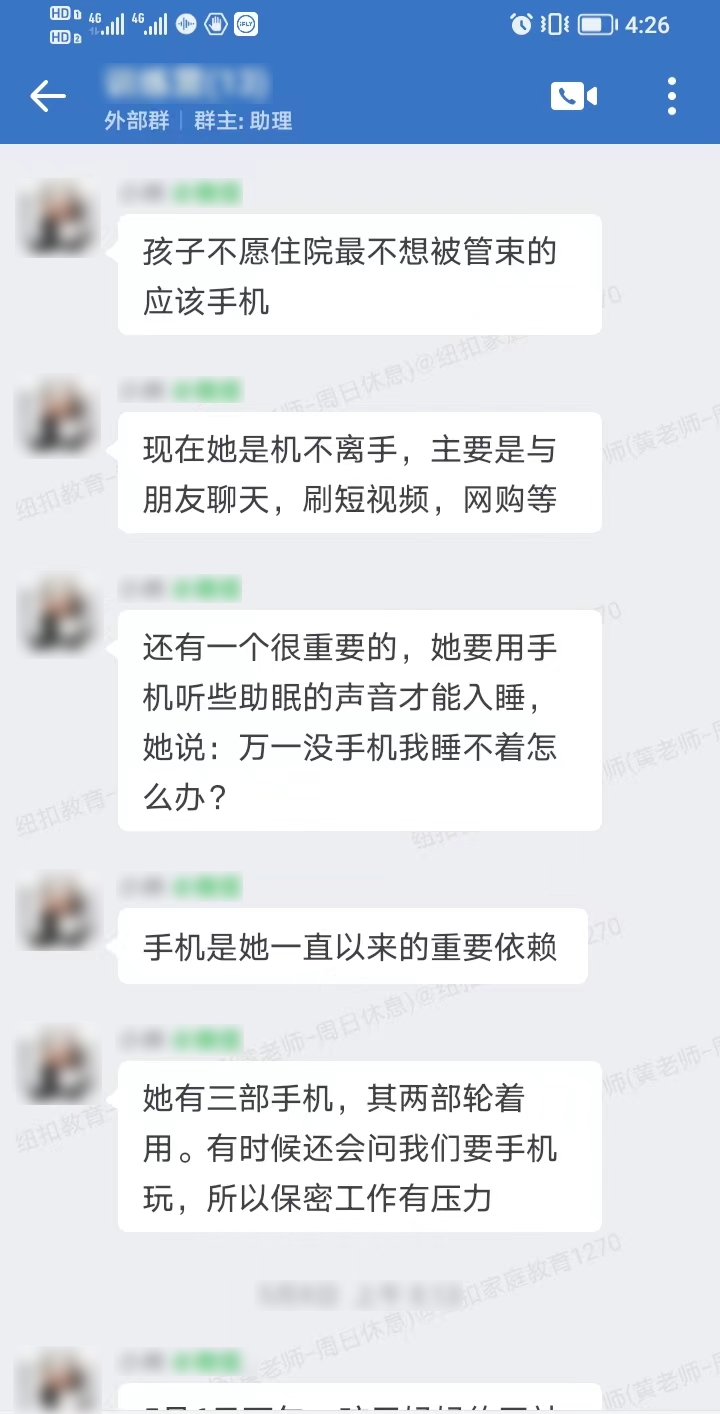
Task: Open avatar beside message 孩子不愿住院
Action: coord(59,216)
